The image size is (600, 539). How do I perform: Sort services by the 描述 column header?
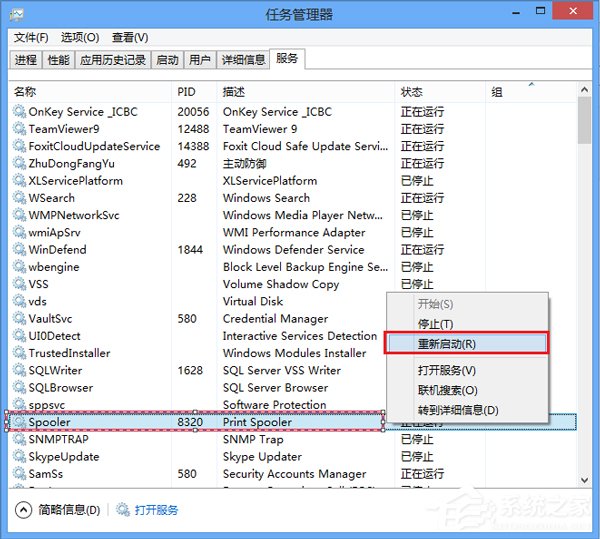[x=305, y=92]
